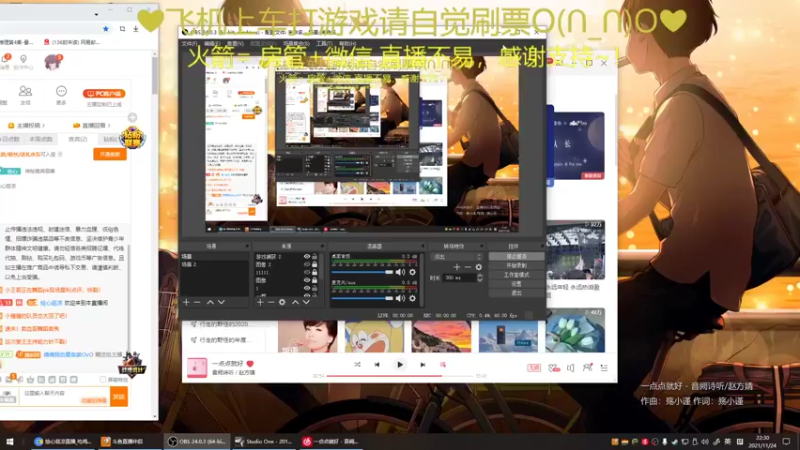Image resolution: width=800 pixels, height=450 pixels.
Task: Click the orange send button in chat
Action: [119, 396]
